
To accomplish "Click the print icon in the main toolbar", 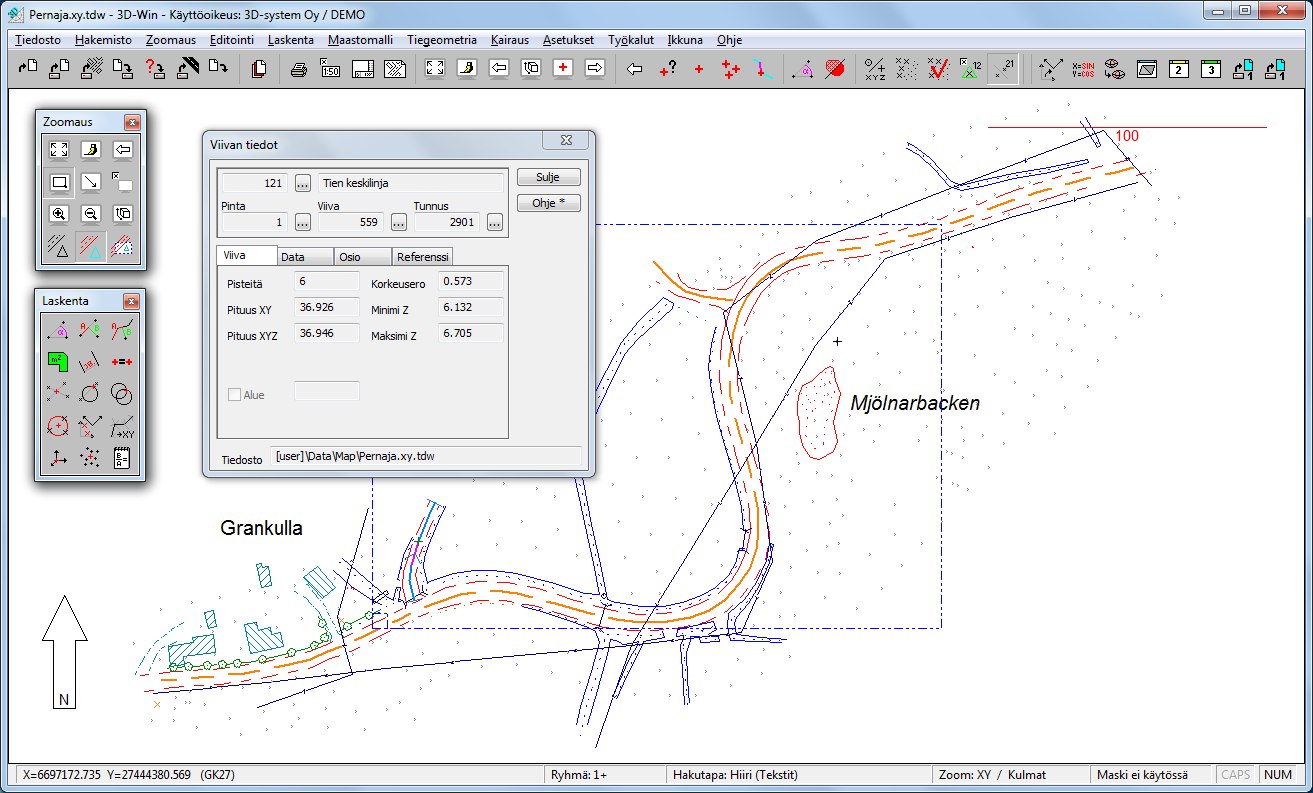I will coord(298,69).
